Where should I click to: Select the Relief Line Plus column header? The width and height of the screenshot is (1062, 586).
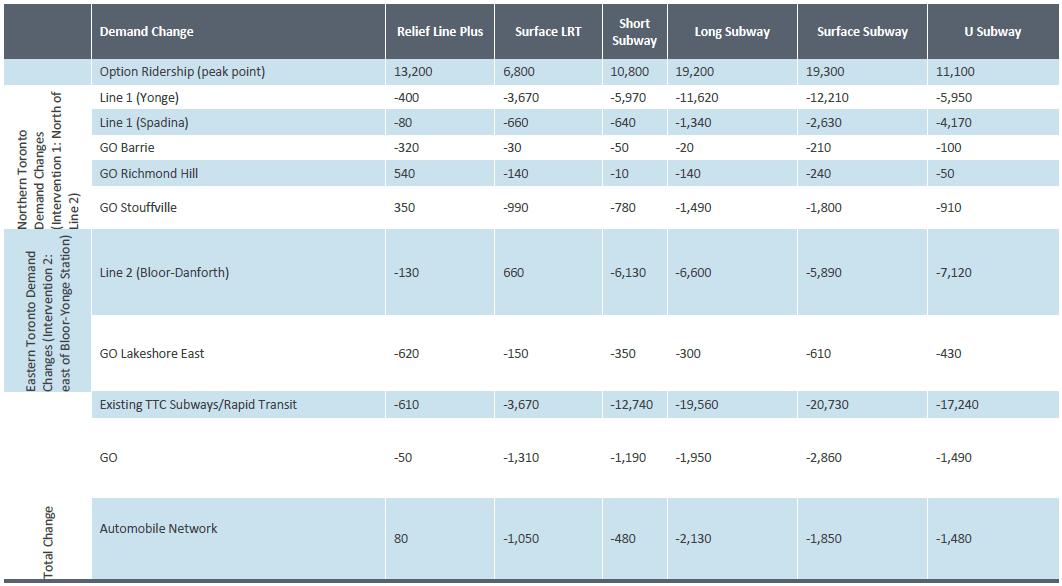(x=440, y=32)
